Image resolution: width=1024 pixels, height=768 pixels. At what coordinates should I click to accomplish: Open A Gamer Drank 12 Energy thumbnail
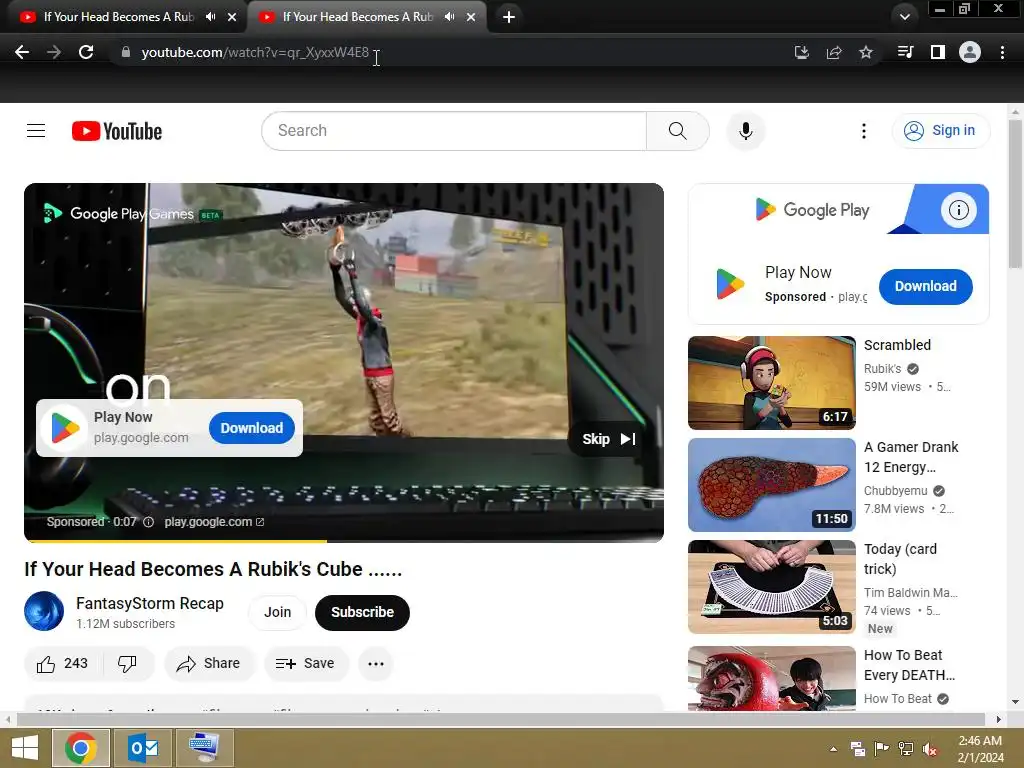coord(771,485)
